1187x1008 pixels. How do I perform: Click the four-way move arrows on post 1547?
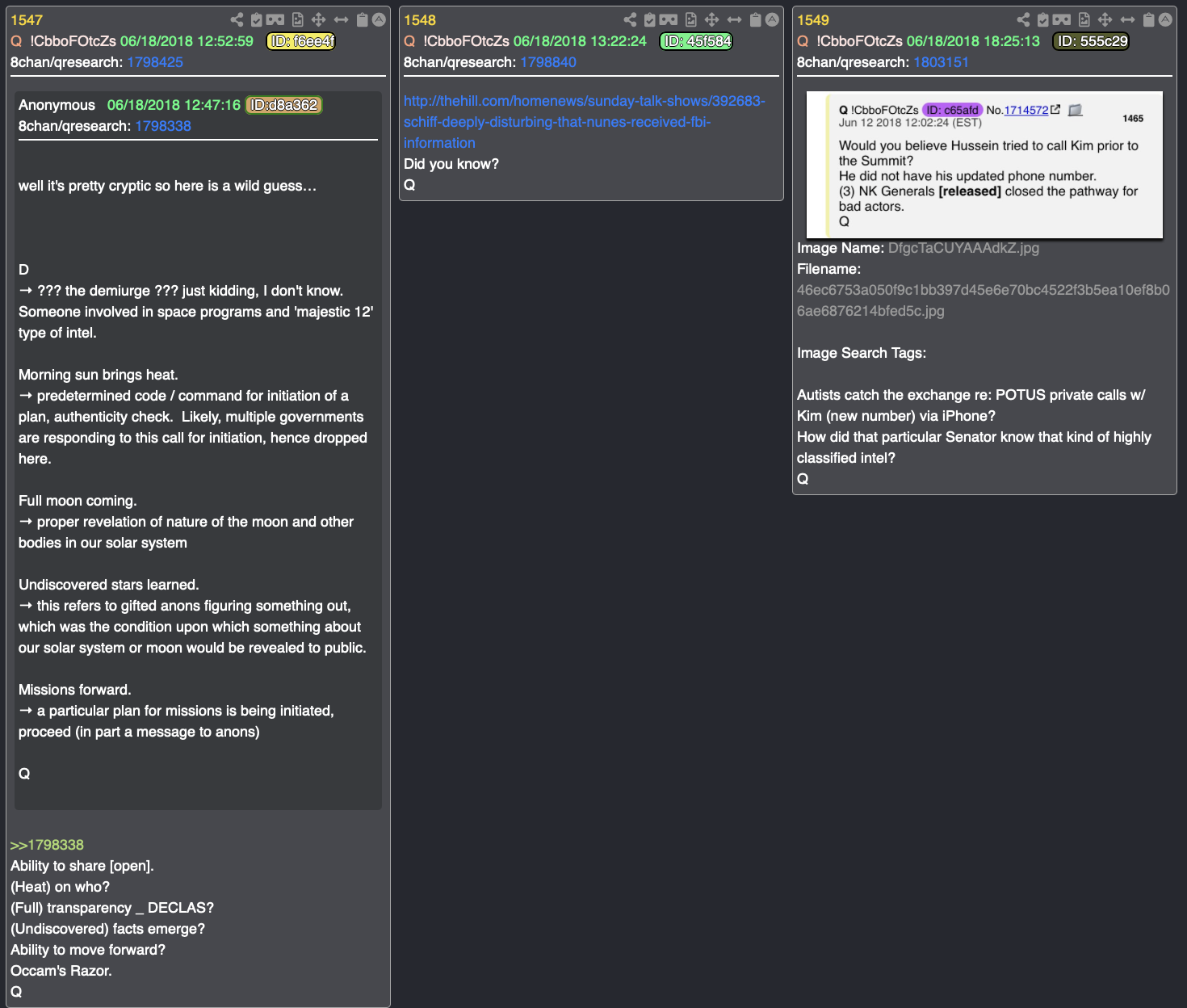318,19
